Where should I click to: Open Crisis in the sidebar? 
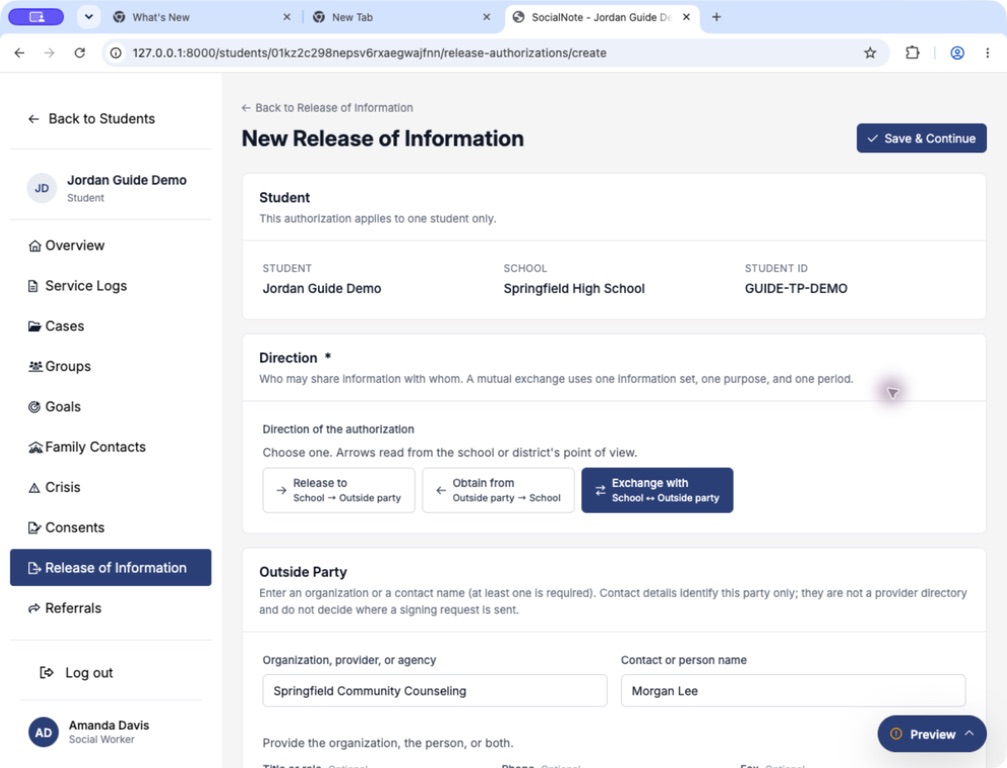110,487
